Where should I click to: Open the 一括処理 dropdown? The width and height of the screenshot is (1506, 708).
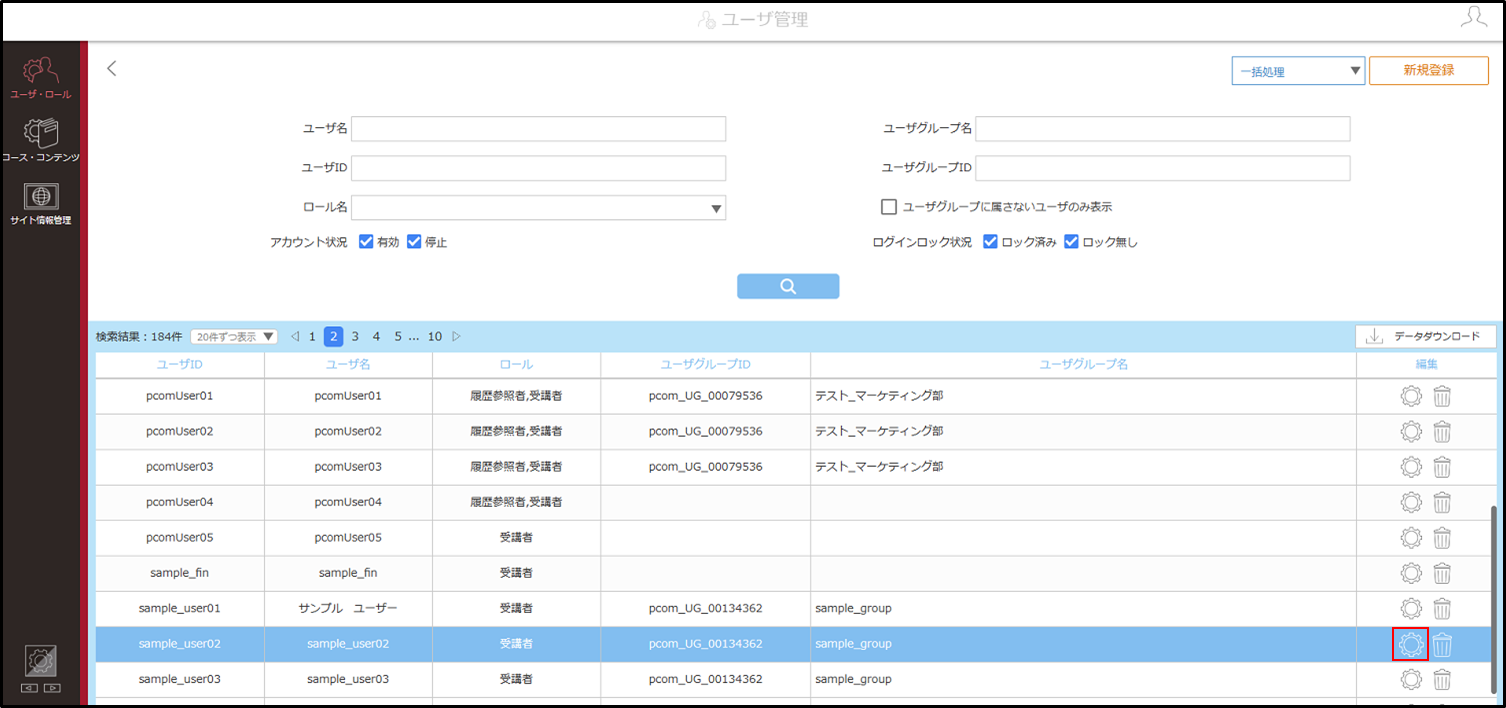point(1298,71)
